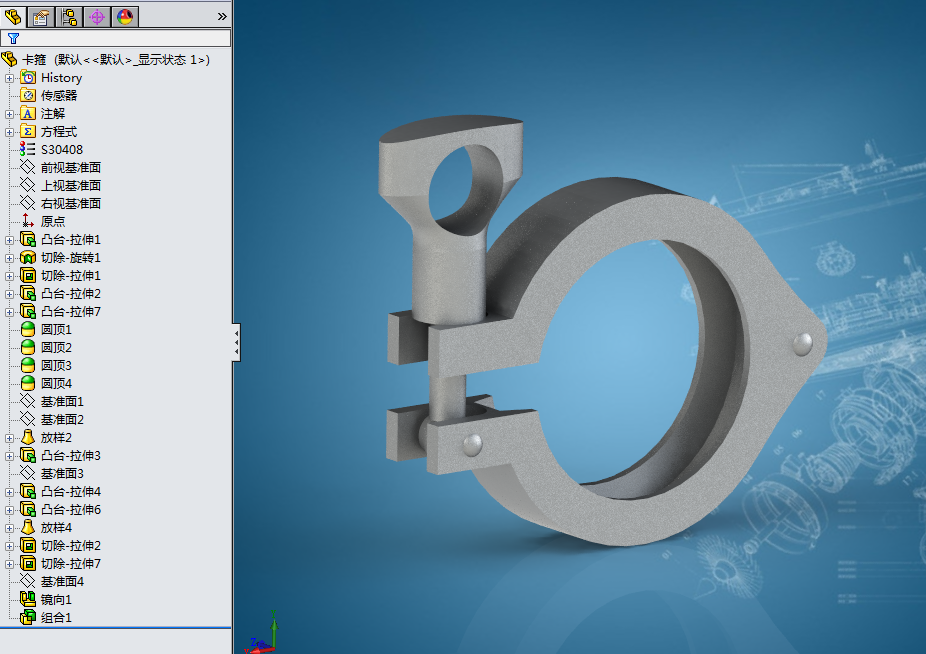This screenshot has width=926, height=654.
Task: Click the 传感器 sensors folder icon
Action: point(28,95)
